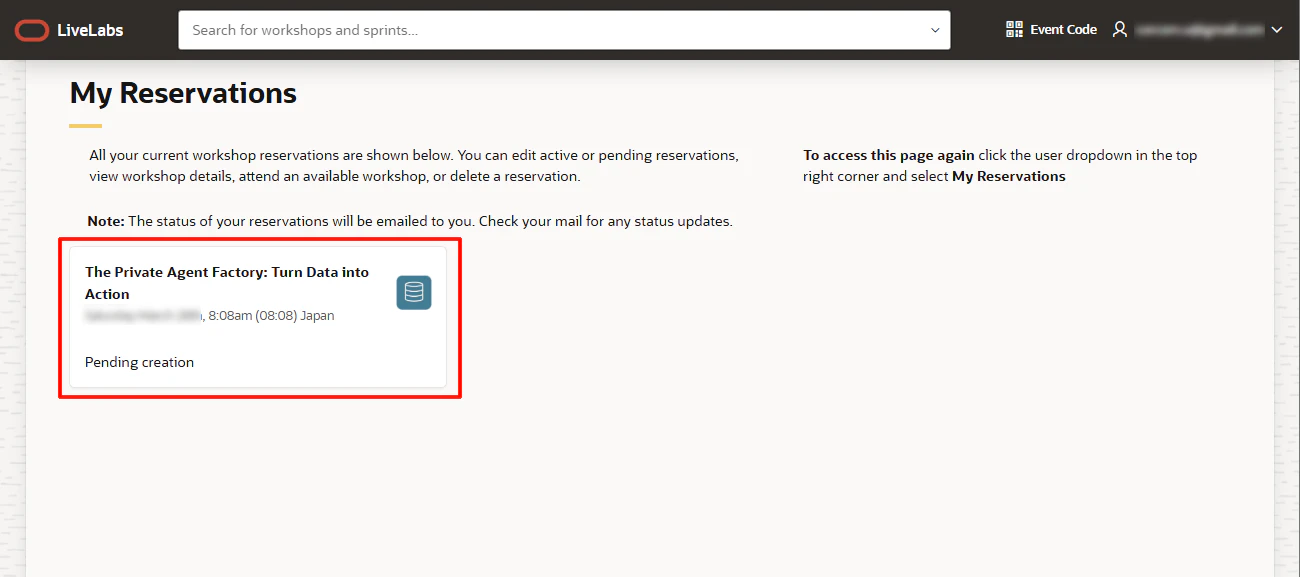Click the Event Code QR icon
1300x577 pixels.
coord(1014,30)
